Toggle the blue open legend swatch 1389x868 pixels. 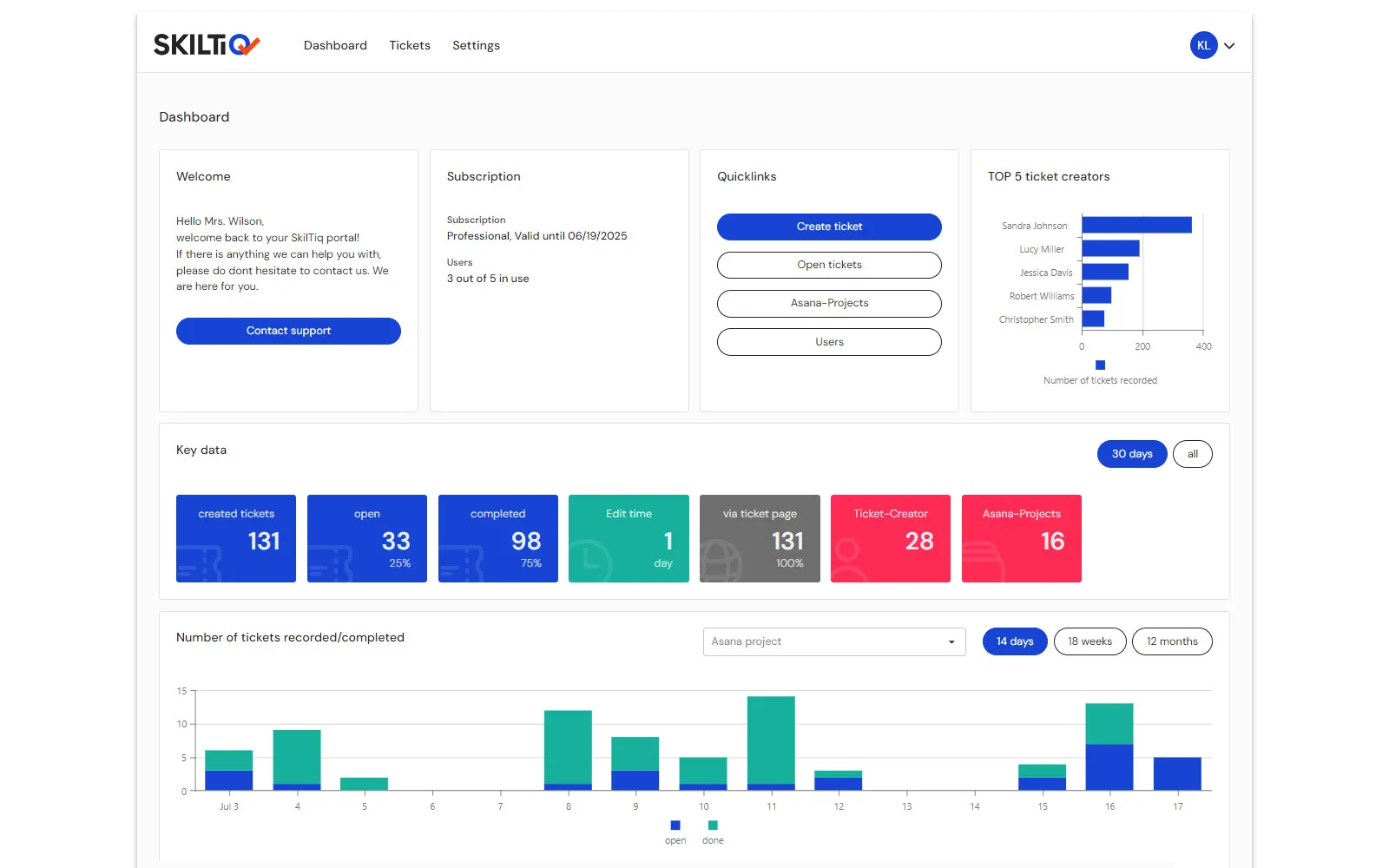tap(675, 825)
